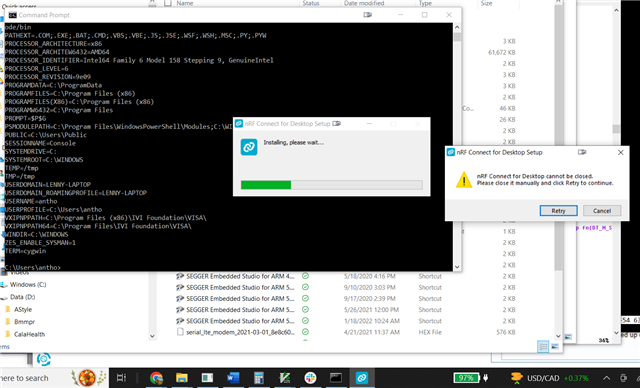Open Windows (C:) in the navigation pane

28,284
